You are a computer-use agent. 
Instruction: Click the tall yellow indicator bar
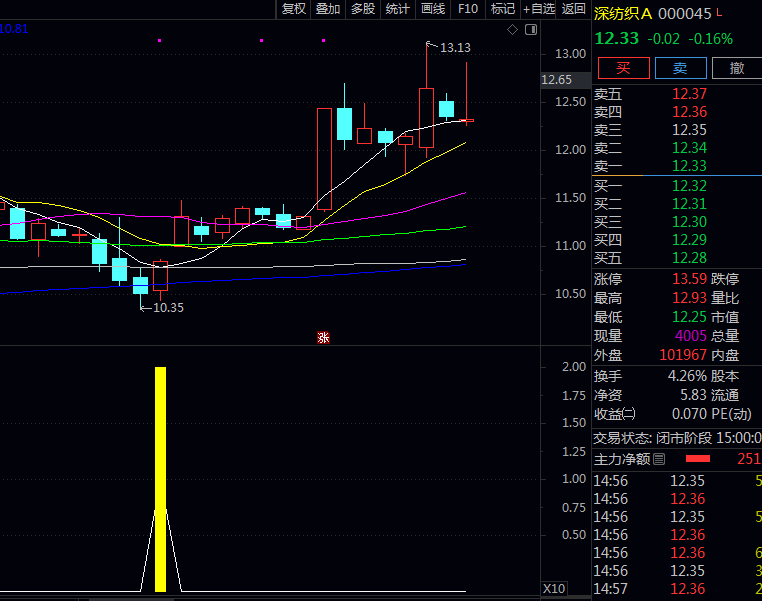point(160,478)
